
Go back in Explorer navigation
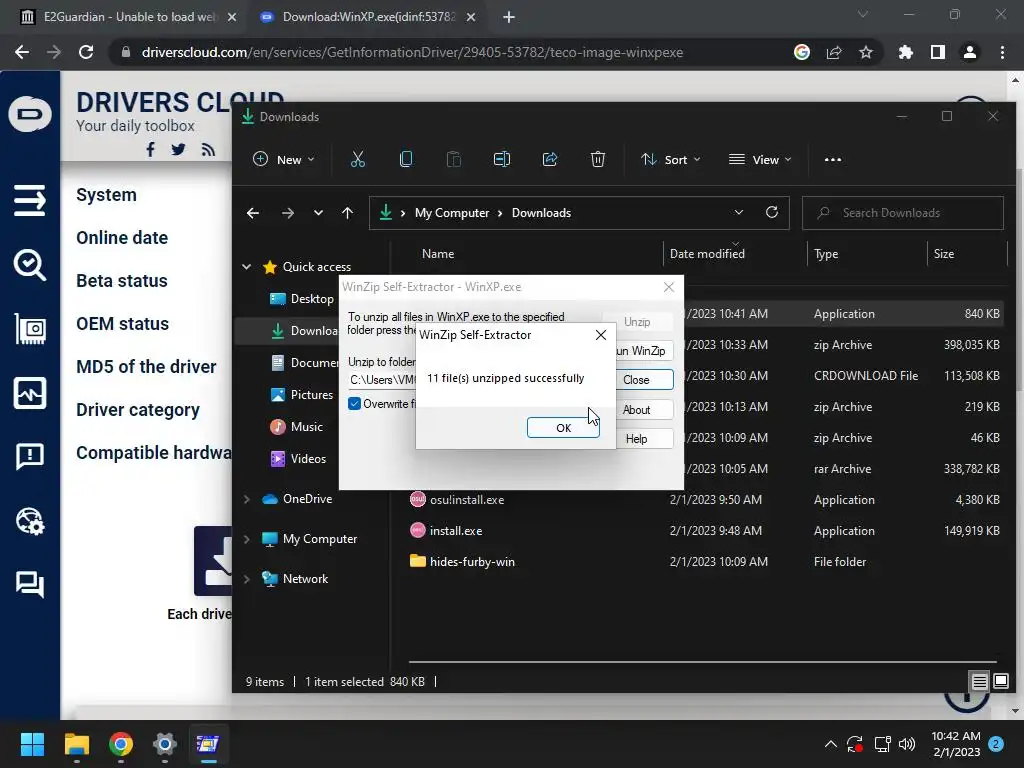(253, 213)
